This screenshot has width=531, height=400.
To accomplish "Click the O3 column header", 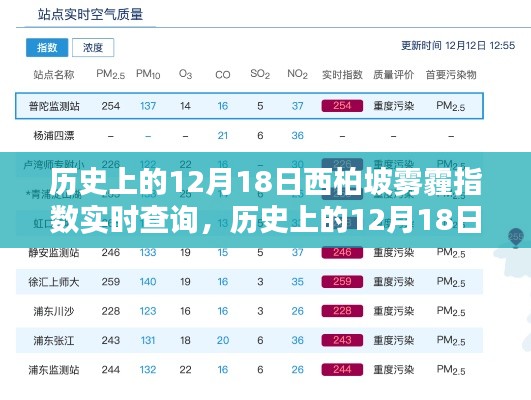I will click(185, 74).
